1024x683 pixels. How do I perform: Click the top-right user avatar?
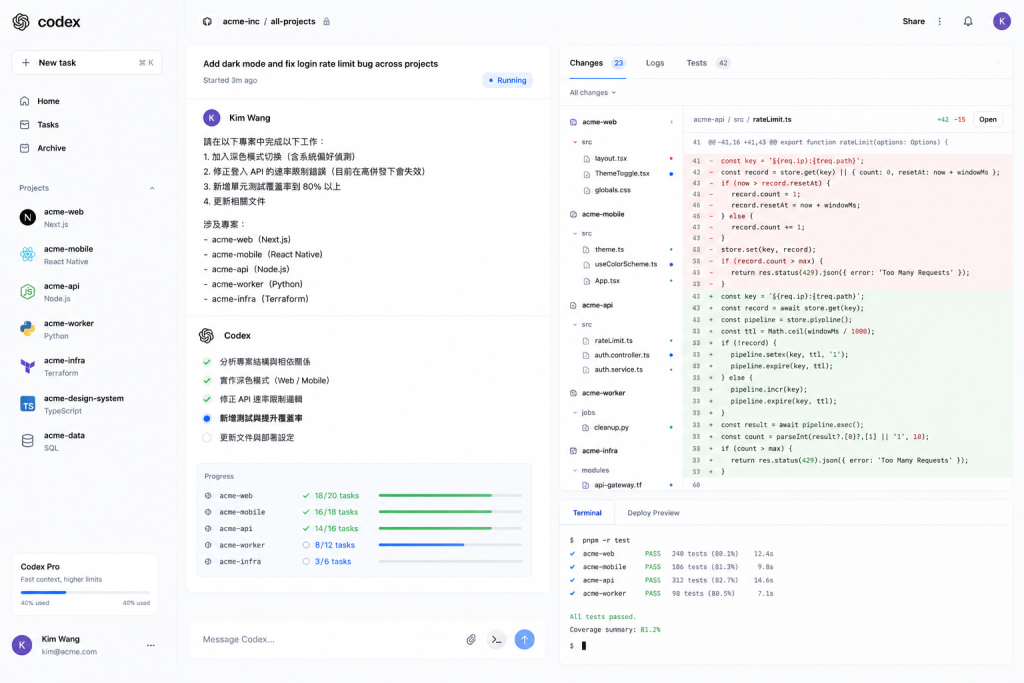coord(1002,22)
